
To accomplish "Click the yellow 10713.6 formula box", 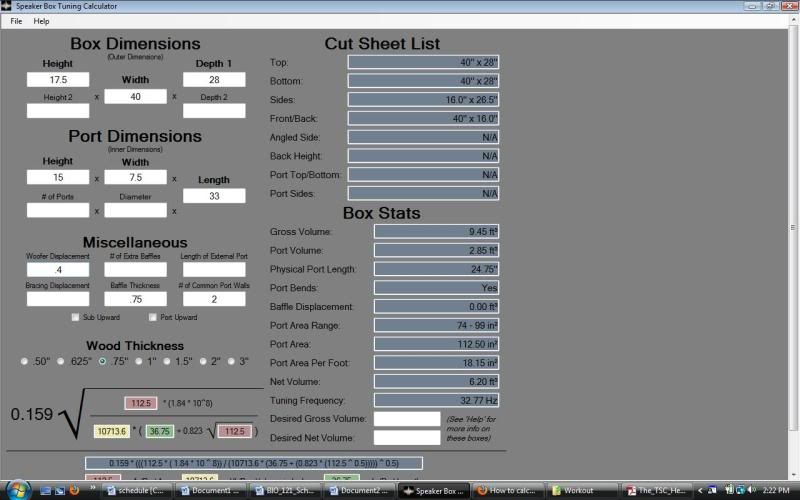I will (x=112, y=431).
